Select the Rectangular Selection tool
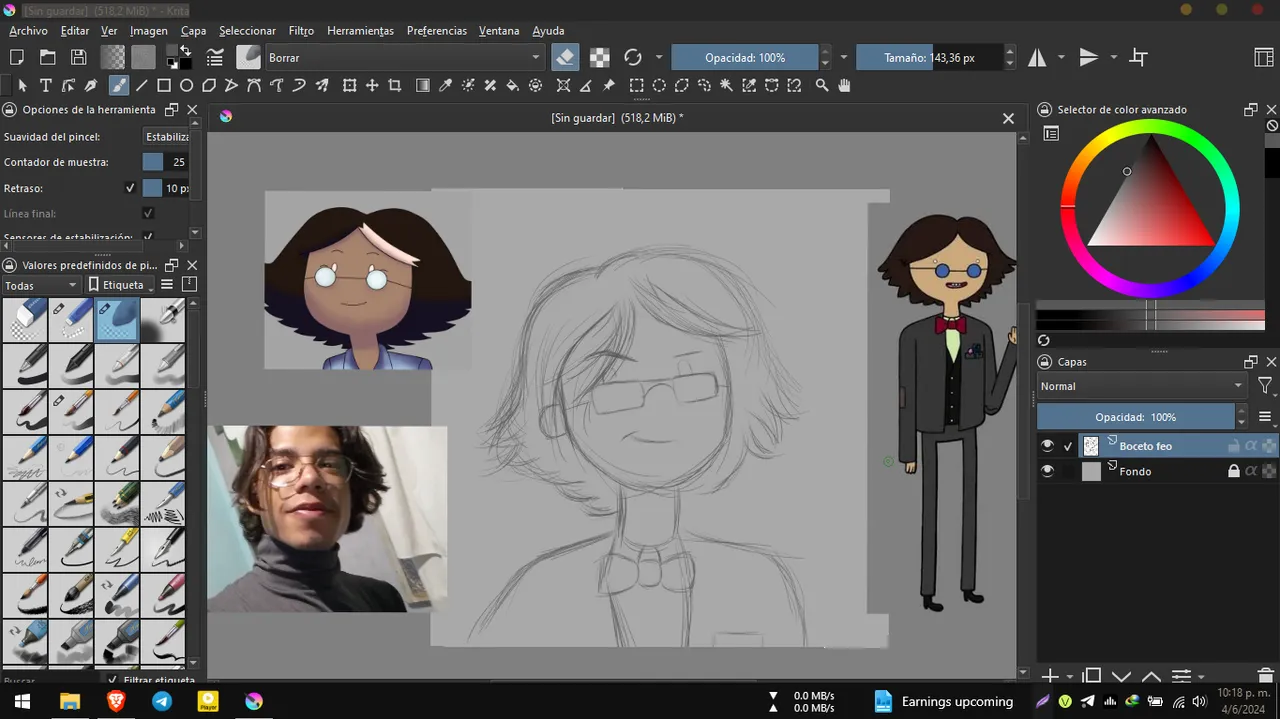 637,86
